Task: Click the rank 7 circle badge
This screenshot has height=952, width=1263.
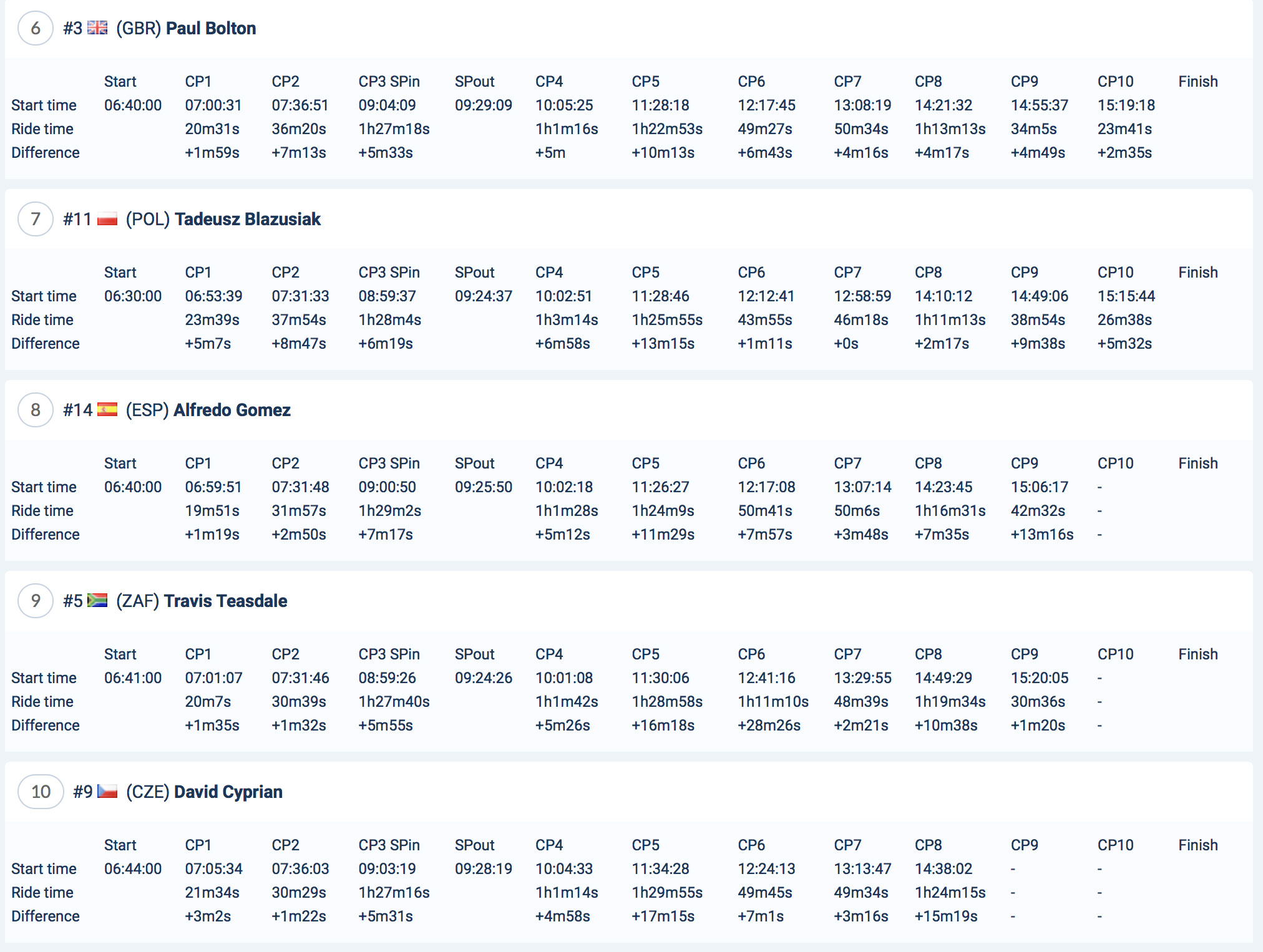Action: 36,219
